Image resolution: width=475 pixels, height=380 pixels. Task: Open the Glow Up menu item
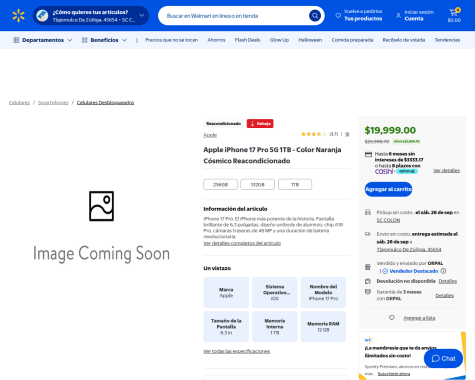point(279,40)
